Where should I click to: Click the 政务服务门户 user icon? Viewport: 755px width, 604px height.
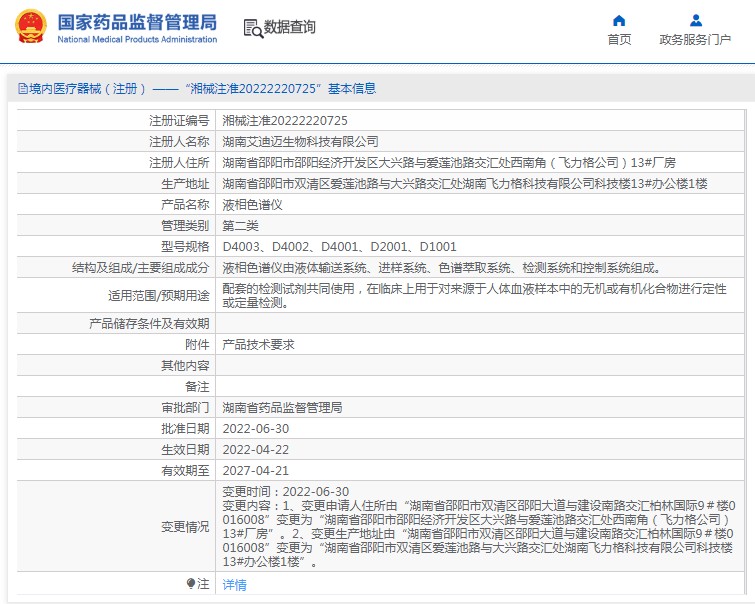(x=695, y=21)
